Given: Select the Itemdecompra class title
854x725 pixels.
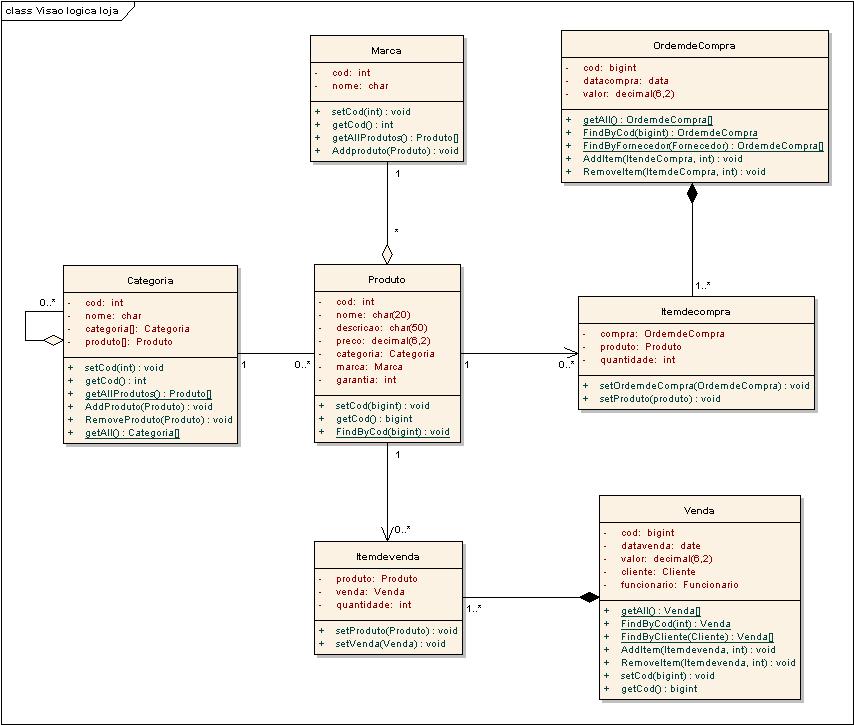Looking at the screenshot, I should [x=696, y=312].
